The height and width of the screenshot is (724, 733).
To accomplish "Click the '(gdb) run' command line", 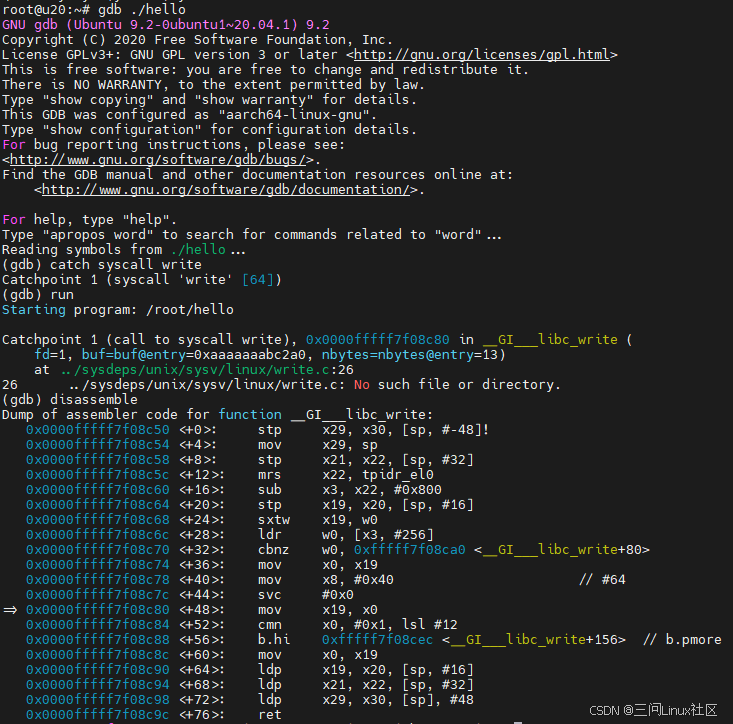I will tap(38, 294).
